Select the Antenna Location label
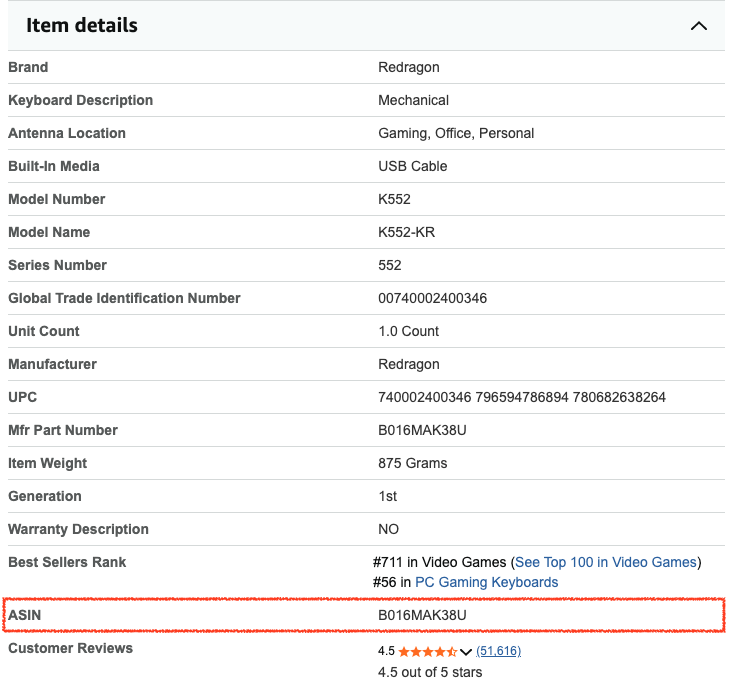Image resolution: width=729 pixels, height=687 pixels. pyautogui.click(x=67, y=133)
